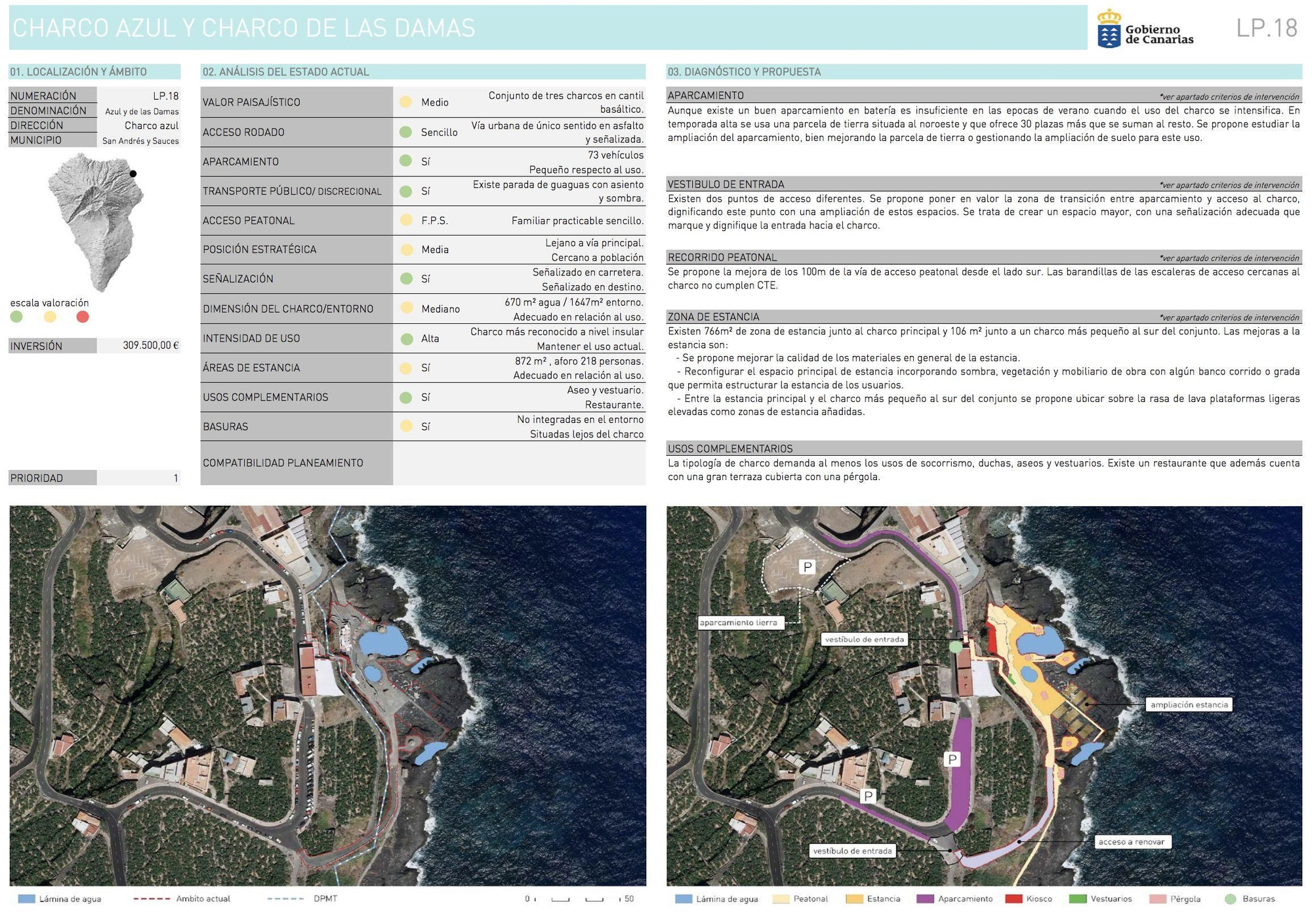Click the Gobierno de Canarias crest logo
Viewport: 1312px width, 924px height.
1109,29
